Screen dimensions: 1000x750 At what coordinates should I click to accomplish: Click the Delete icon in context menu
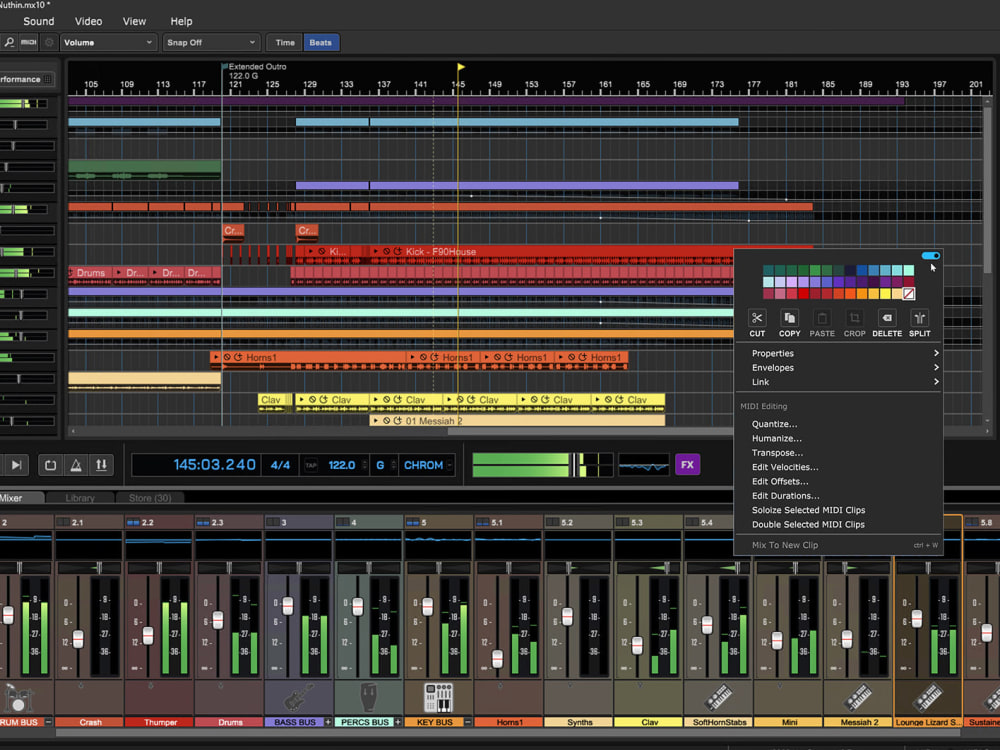click(887, 318)
